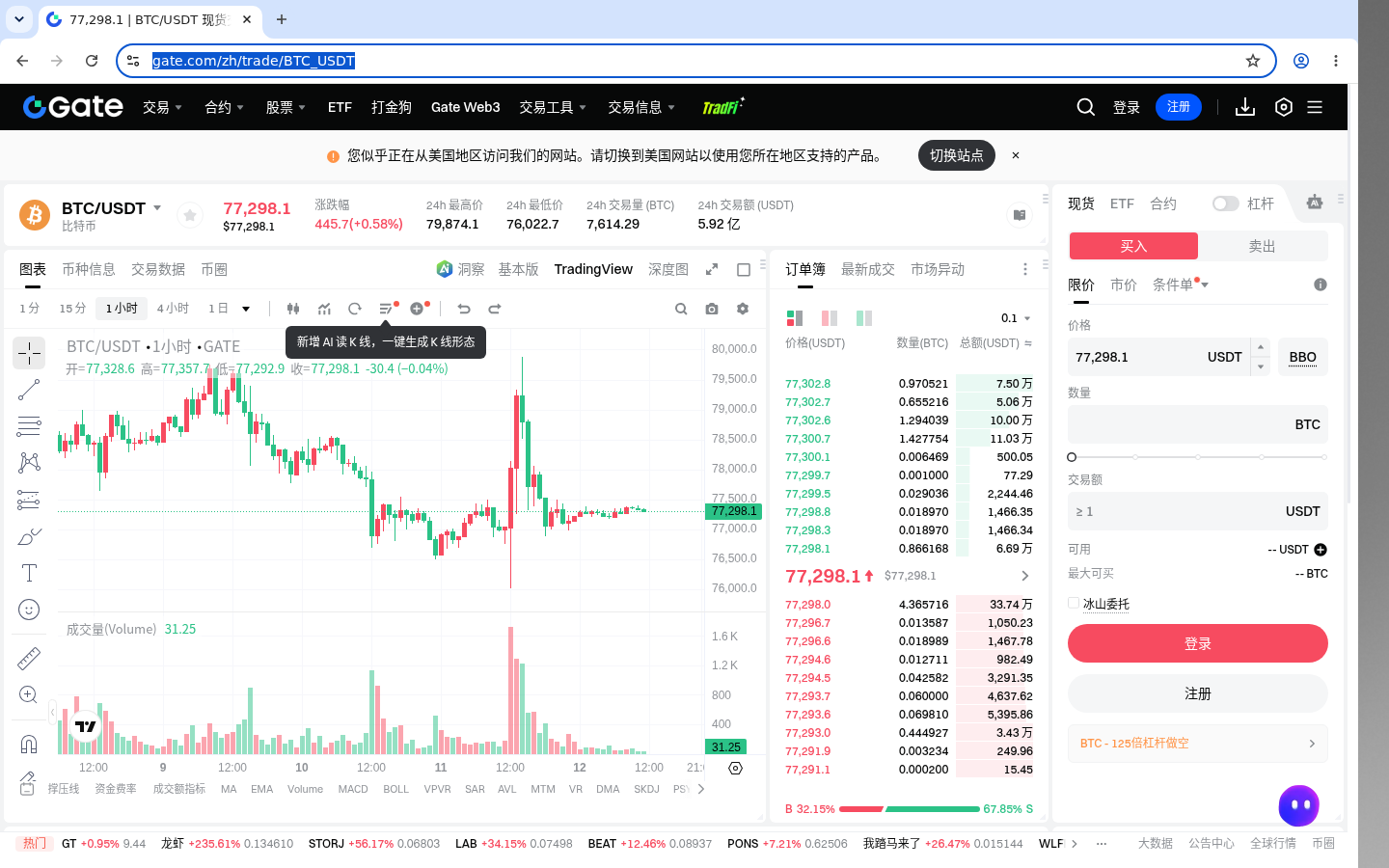Open the hamburger menu in Gate header
Image resolution: width=1389 pixels, height=868 pixels.
coord(1315,107)
